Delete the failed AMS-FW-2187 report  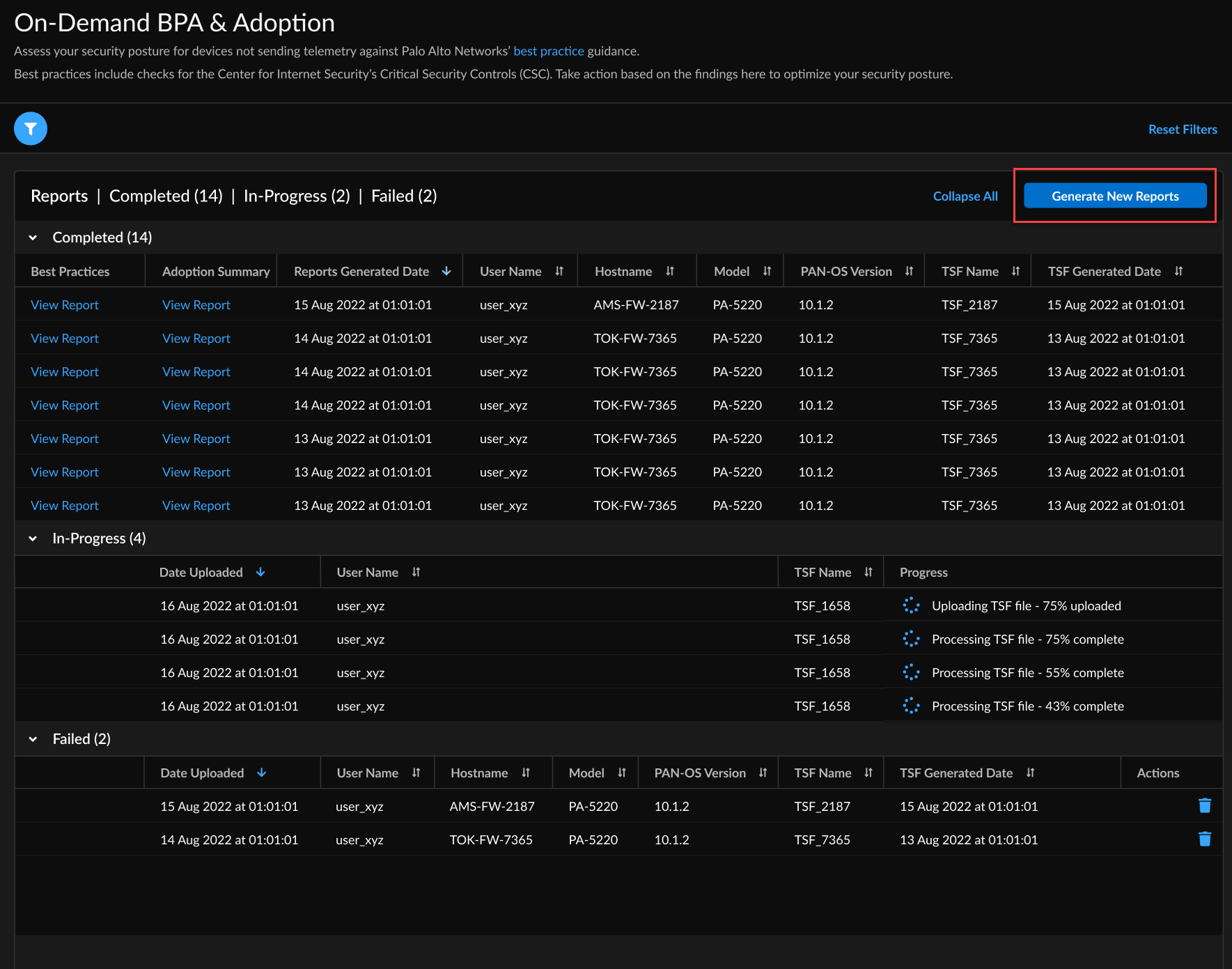1204,806
